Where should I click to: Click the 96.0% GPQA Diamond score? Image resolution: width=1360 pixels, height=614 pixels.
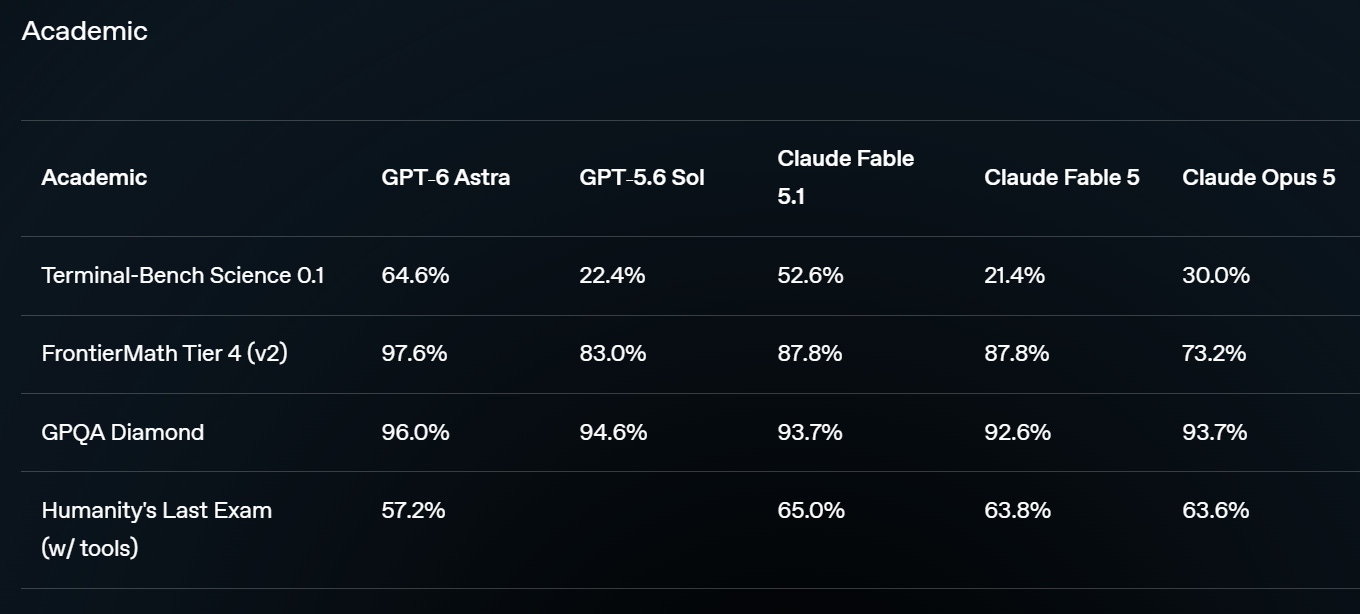tap(415, 432)
